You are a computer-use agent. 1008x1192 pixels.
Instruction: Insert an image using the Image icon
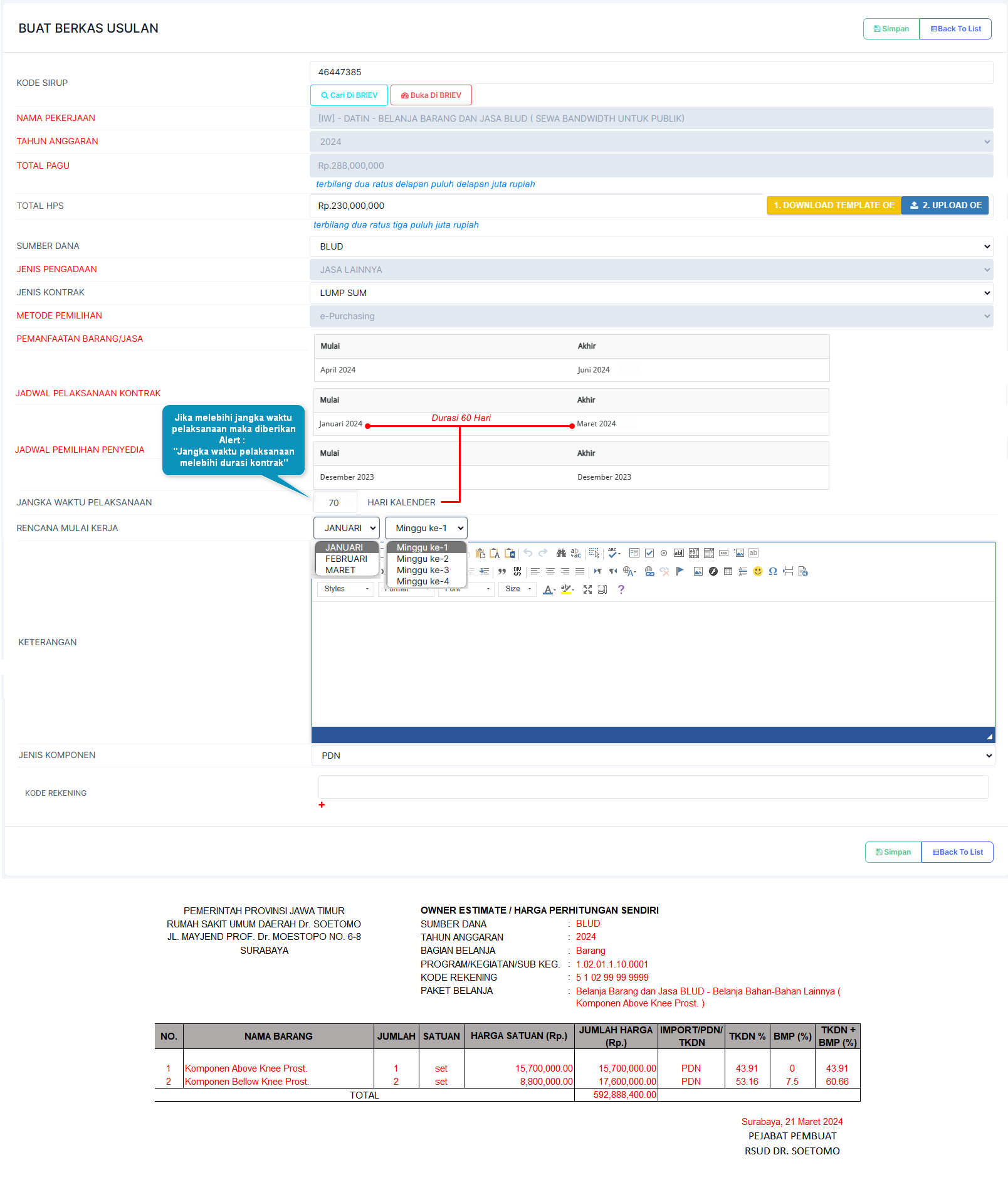[x=698, y=571]
